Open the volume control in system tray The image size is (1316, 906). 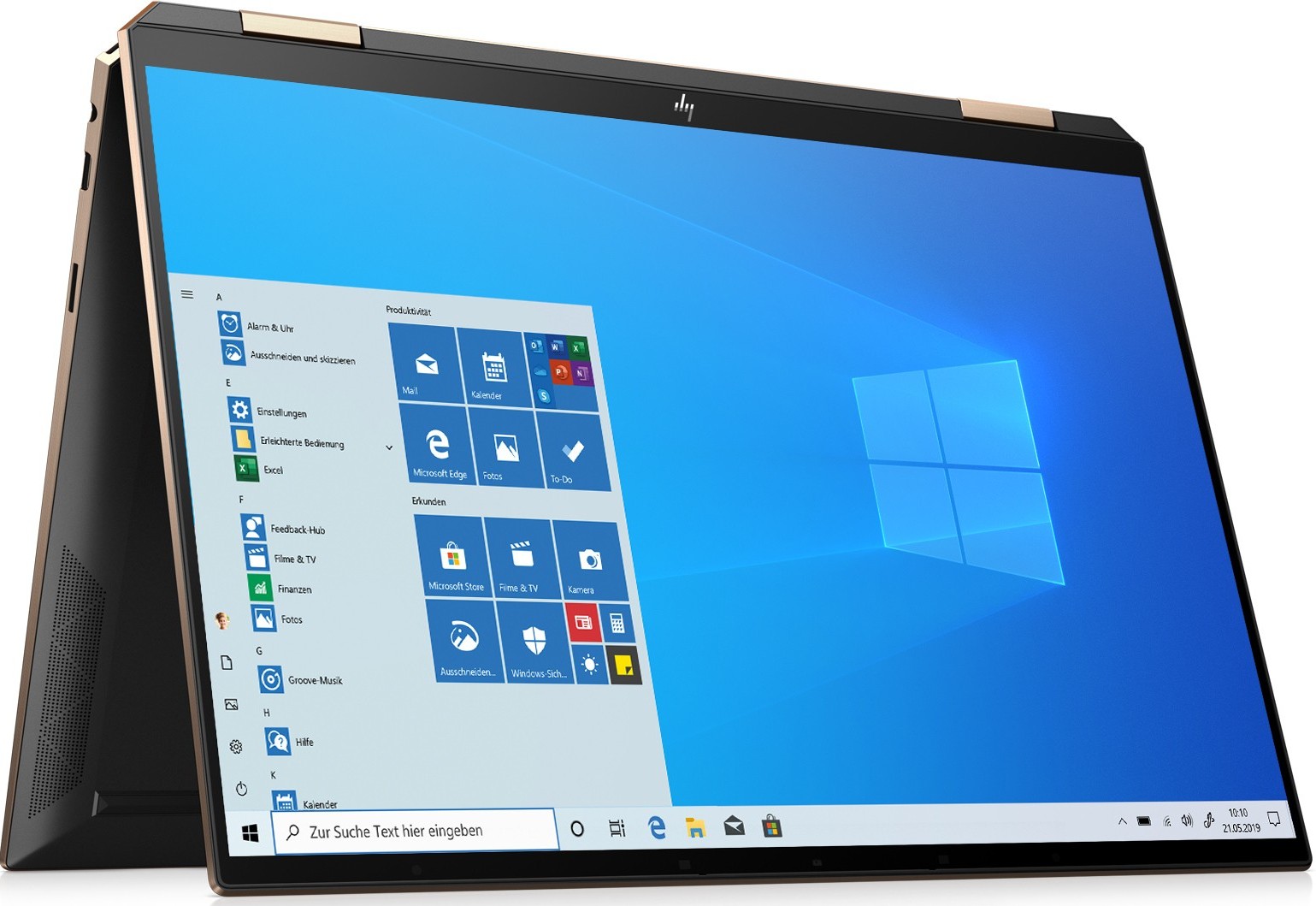1187,821
